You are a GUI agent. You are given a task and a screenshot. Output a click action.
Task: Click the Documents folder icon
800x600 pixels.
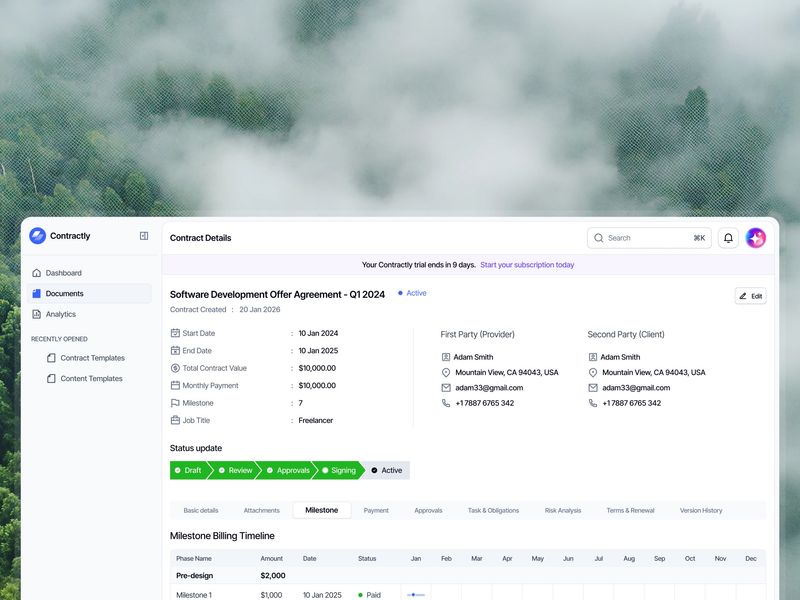36,293
